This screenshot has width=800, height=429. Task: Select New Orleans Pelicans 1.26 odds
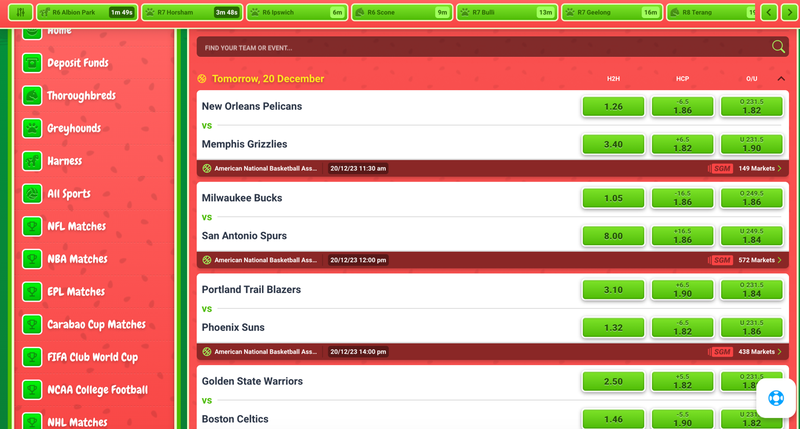click(x=613, y=107)
